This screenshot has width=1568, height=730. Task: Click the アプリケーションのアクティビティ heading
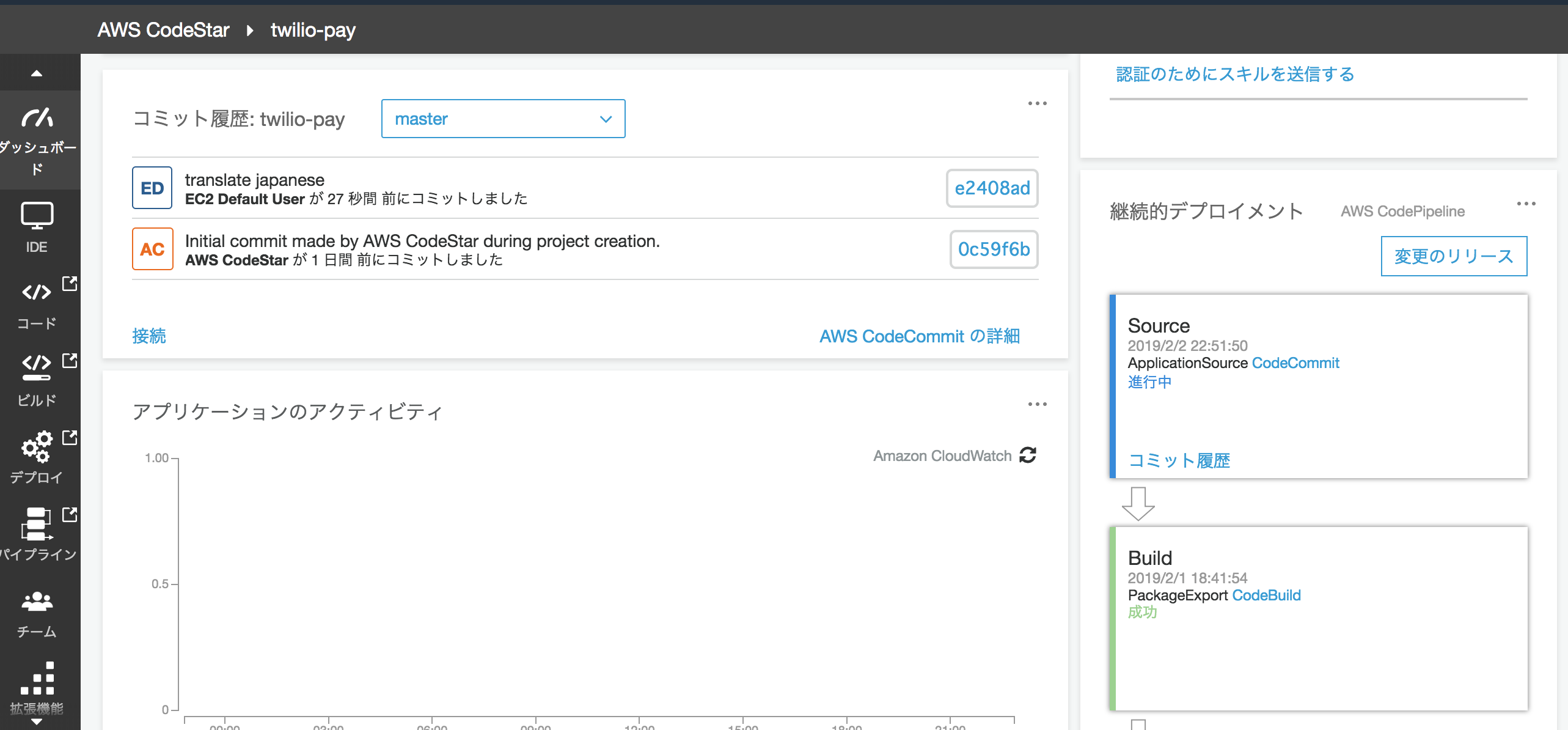287,411
